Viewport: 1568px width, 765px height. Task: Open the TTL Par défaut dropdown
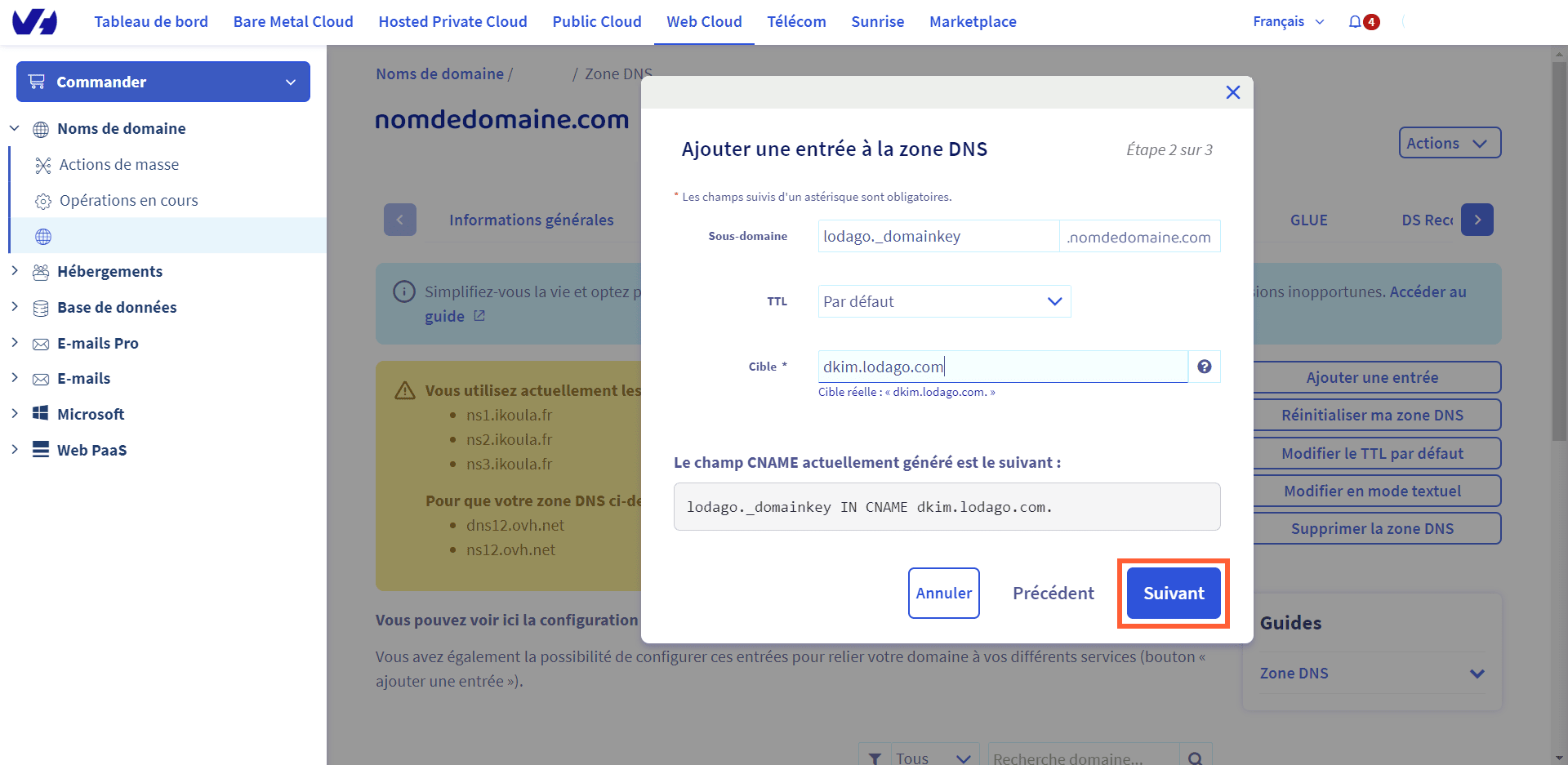[944, 301]
